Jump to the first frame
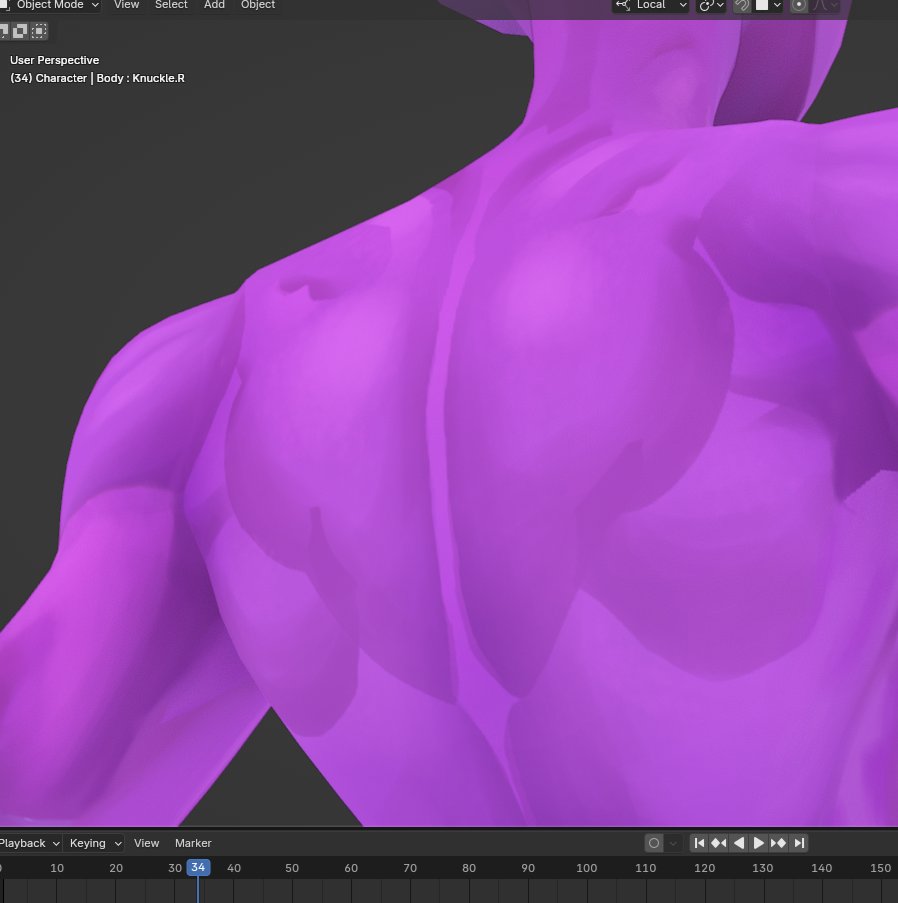 (x=699, y=843)
